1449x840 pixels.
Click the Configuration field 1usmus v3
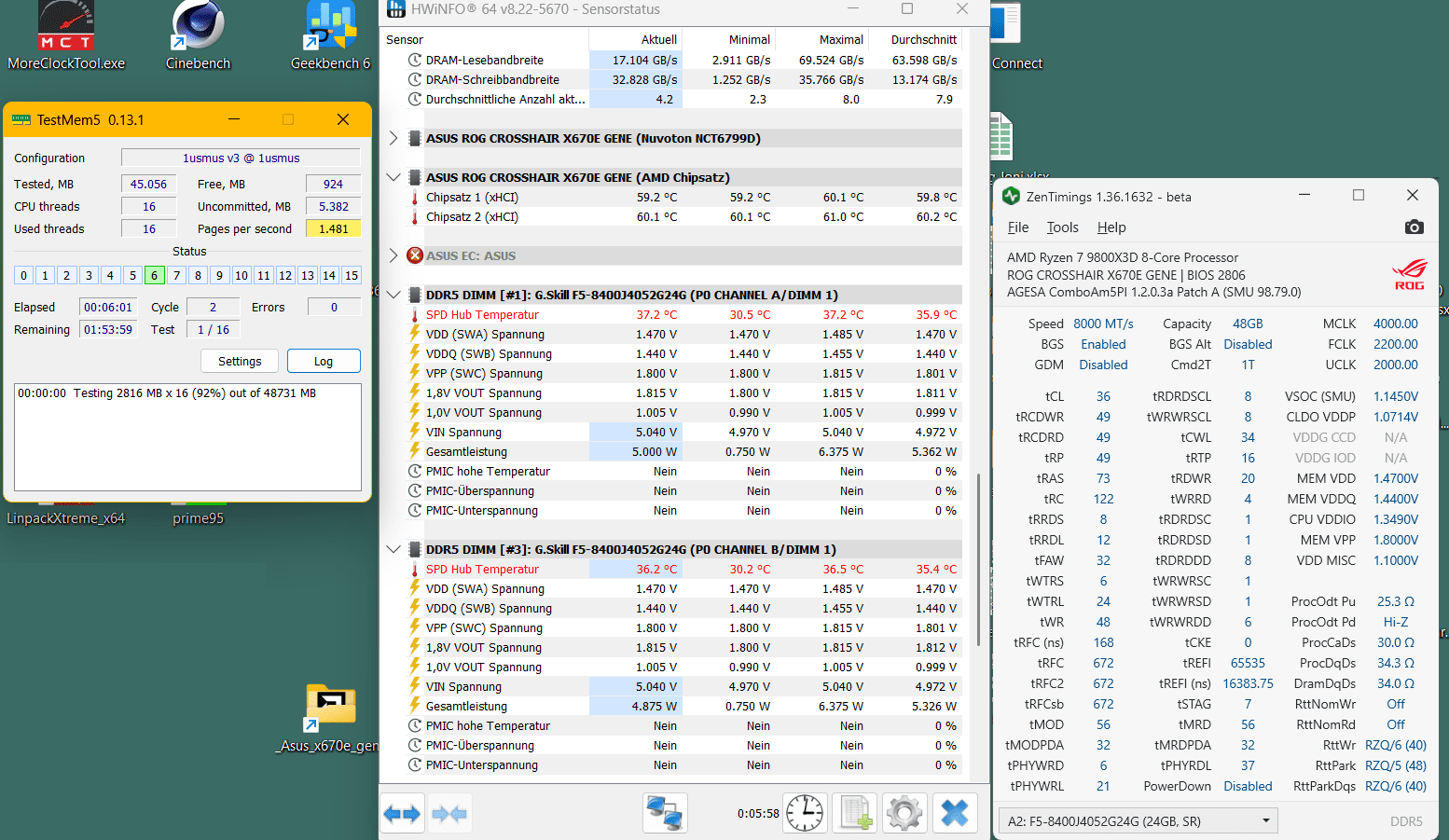click(x=241, y=158)
